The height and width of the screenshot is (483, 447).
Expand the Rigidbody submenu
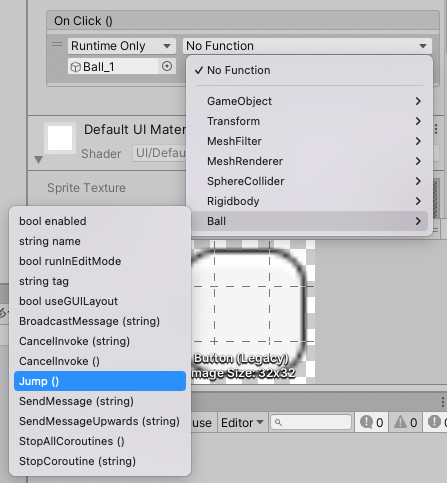coord(309,201)
